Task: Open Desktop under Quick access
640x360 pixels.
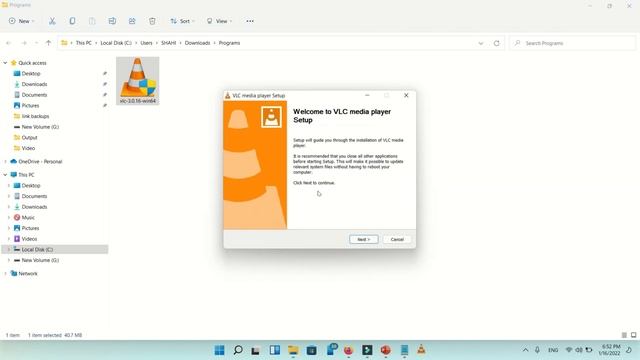Action: click(31, 73)
